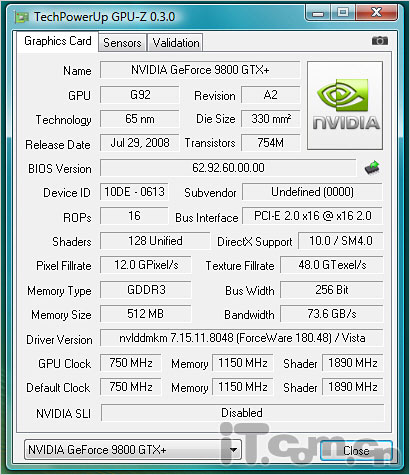Image resolution: width=410 pixels, height=475 pixels.
Task: Click the NVIDIA logo image
Action: pyautogui.click(x=345, y=105)
